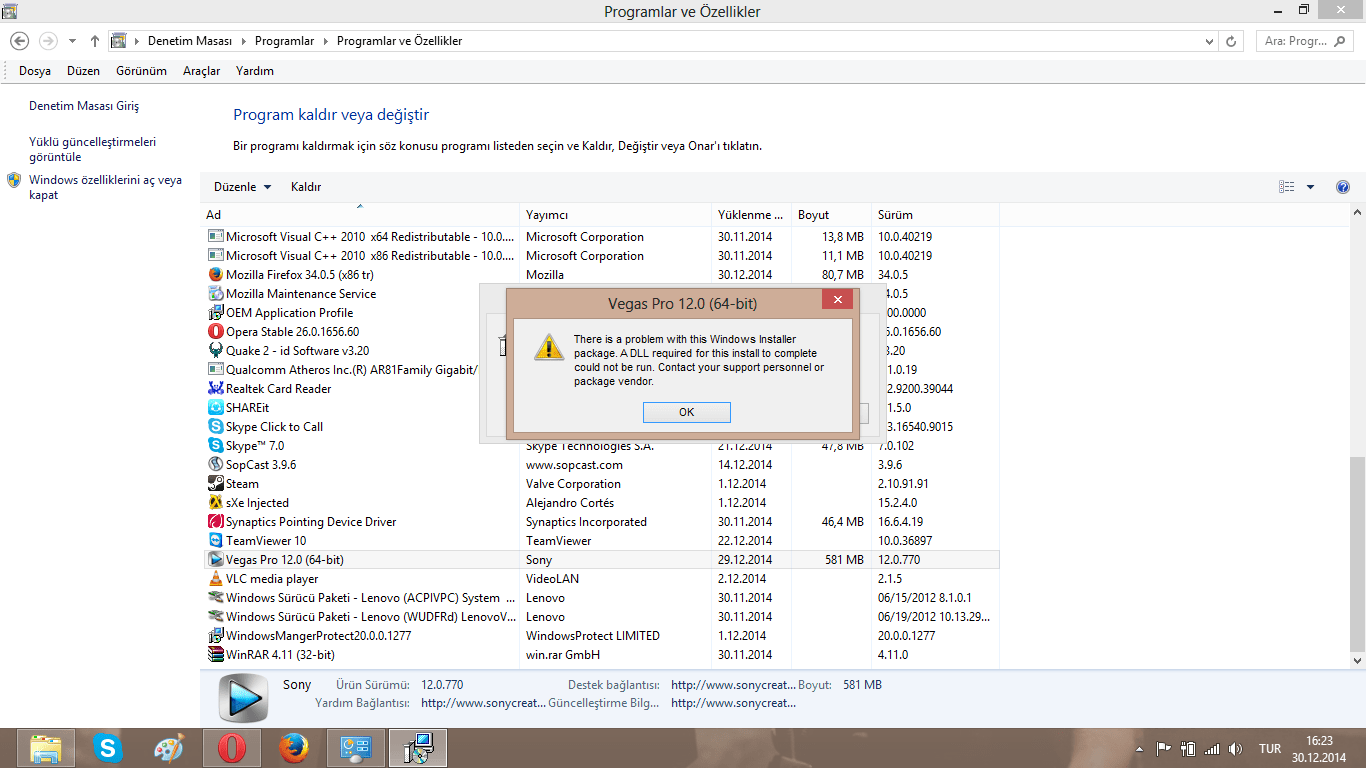Click OK in the Vegas Pro error dialog

(x=686, y=412)
